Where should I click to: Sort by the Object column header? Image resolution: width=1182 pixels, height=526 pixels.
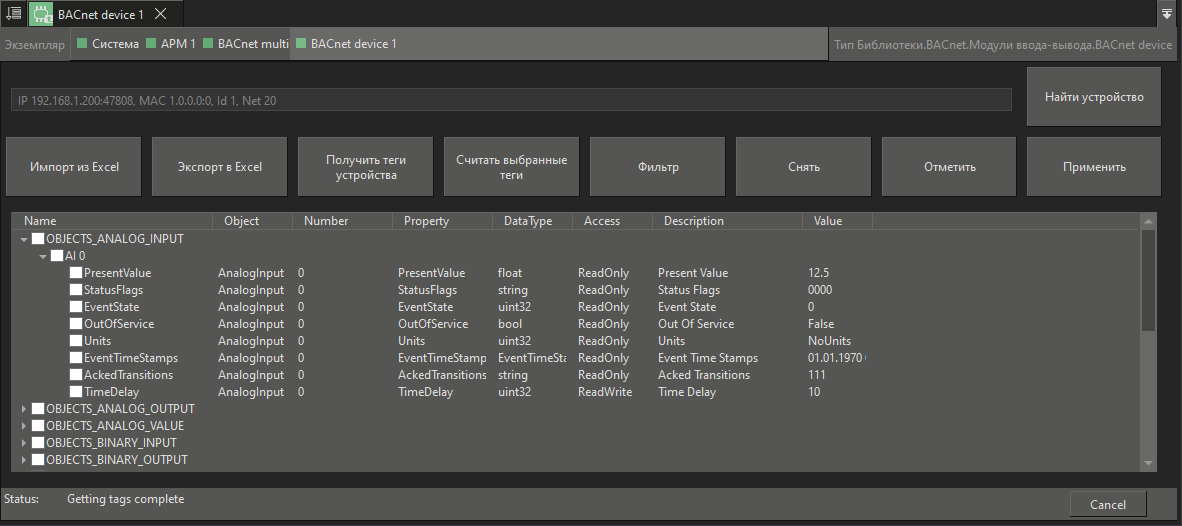[x=253, y=221]
